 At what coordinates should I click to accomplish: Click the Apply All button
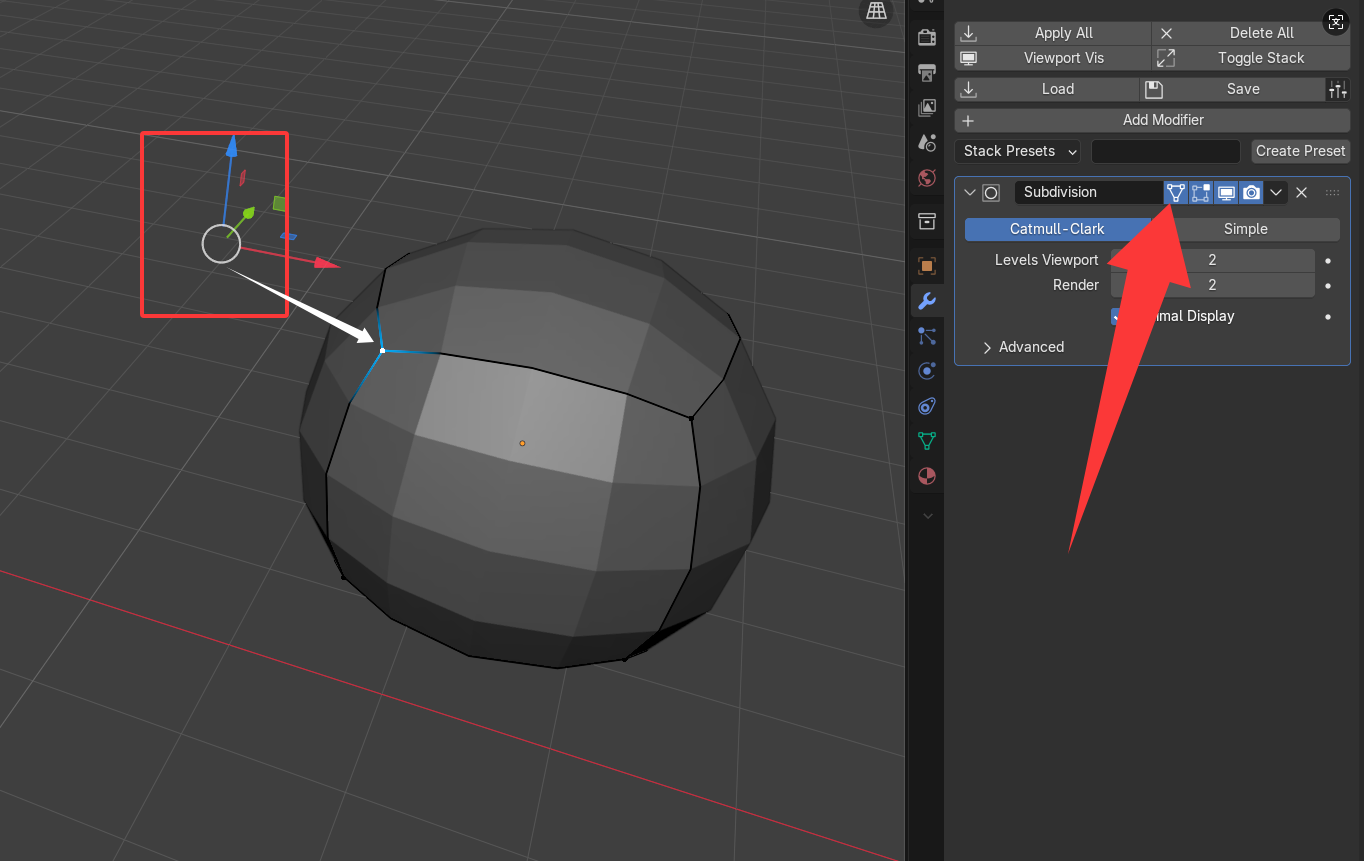coord(1053,33)
